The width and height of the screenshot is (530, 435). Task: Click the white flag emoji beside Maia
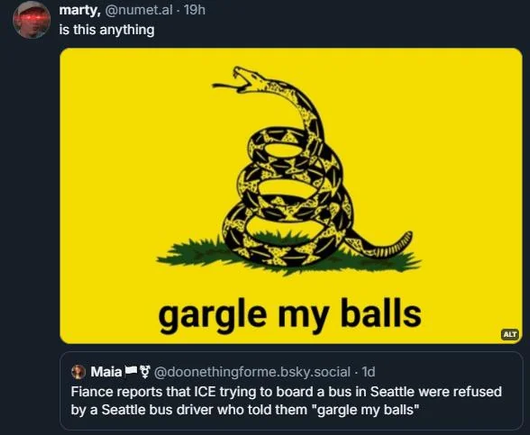[x=130, y=371]
